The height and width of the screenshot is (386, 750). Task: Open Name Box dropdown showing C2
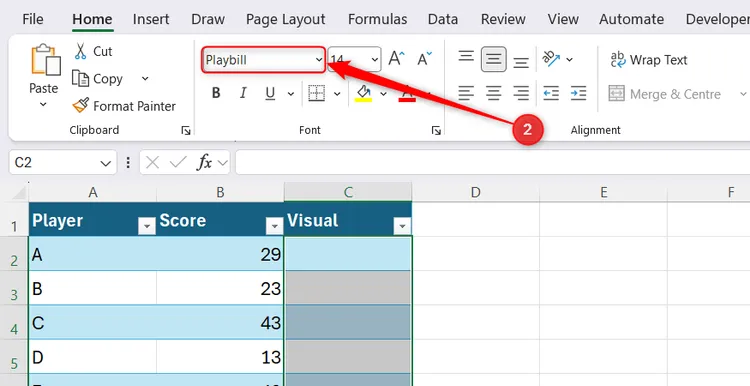[x=106, y=164]
